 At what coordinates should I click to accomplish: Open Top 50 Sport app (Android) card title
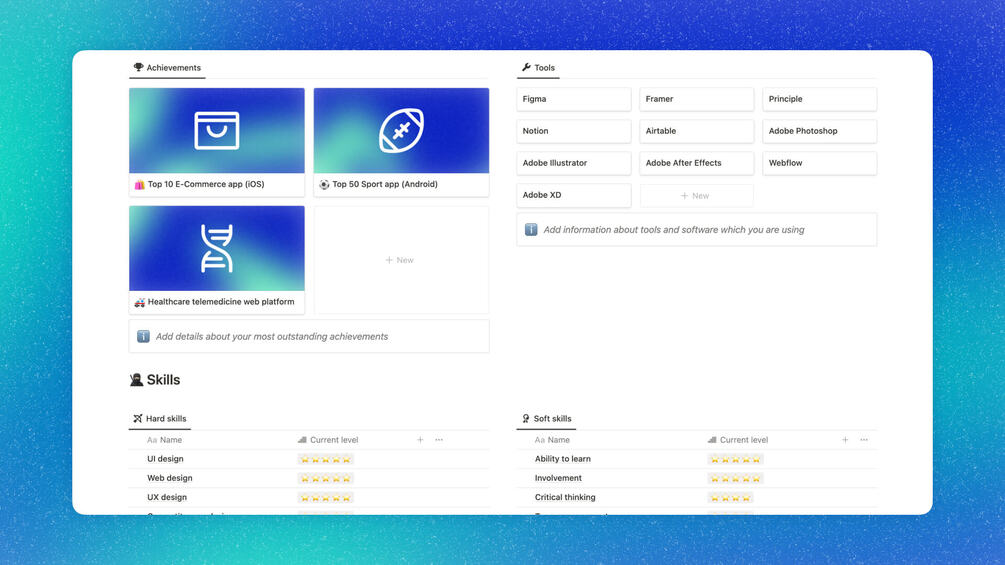tap(385, 184)
